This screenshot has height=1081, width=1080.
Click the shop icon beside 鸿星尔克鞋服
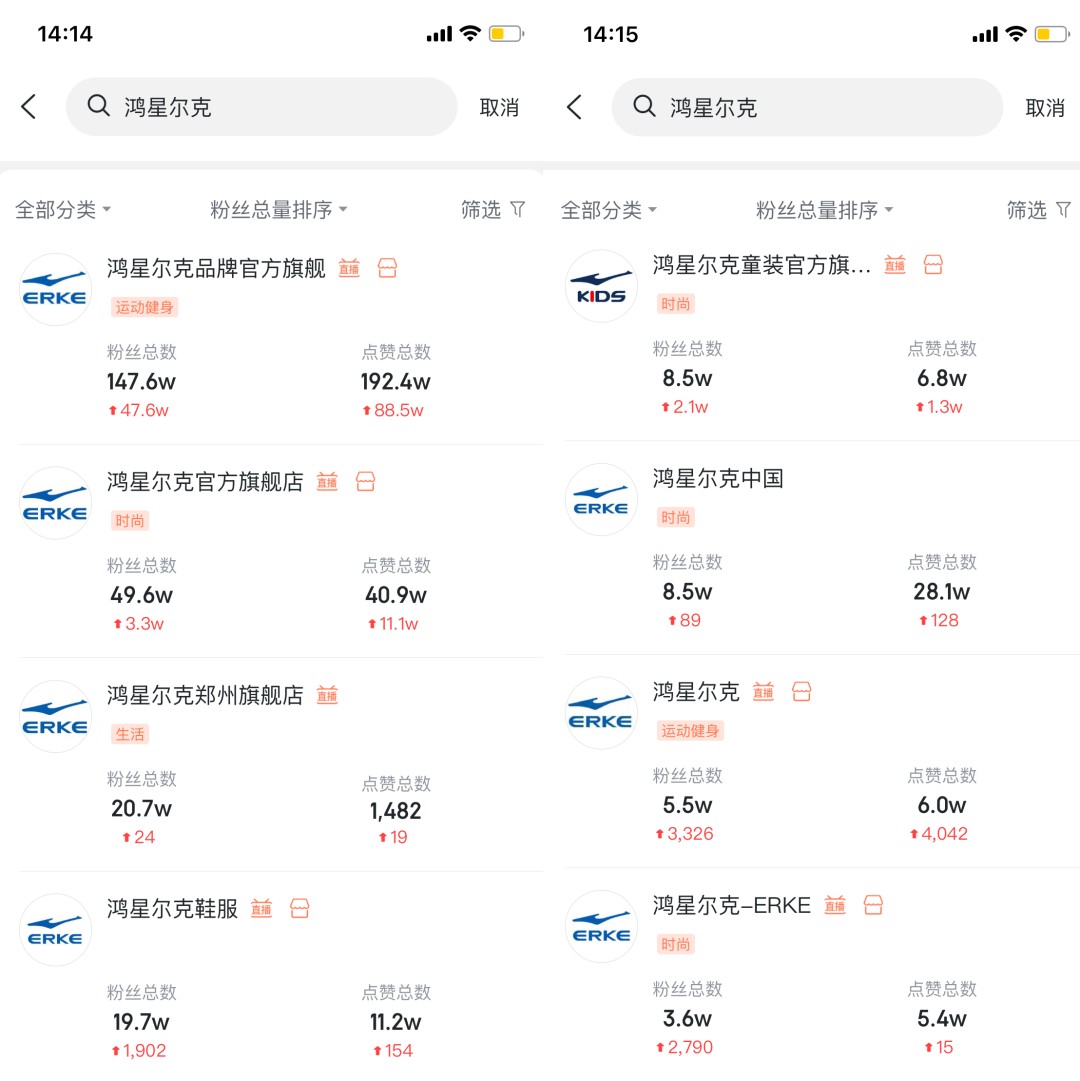300,908
